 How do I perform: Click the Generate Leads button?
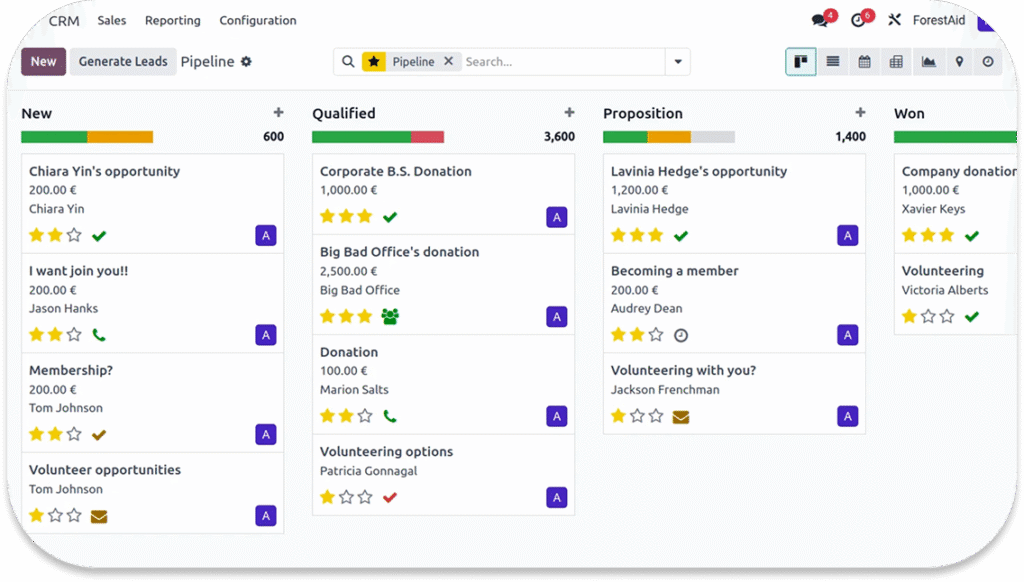pos(123,62)
